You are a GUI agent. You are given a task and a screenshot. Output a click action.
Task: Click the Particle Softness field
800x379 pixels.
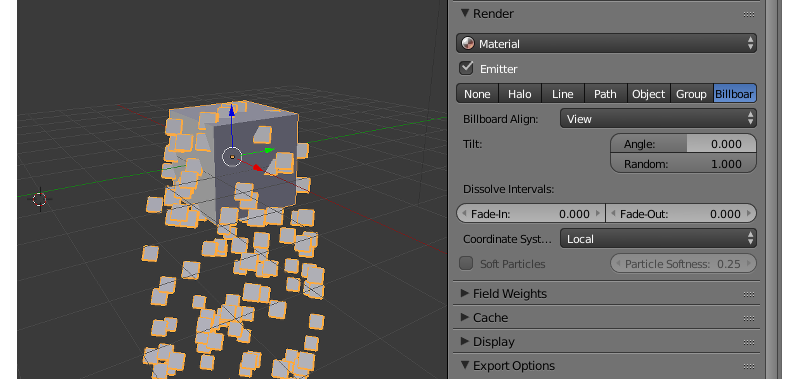[x=683, y=264]
